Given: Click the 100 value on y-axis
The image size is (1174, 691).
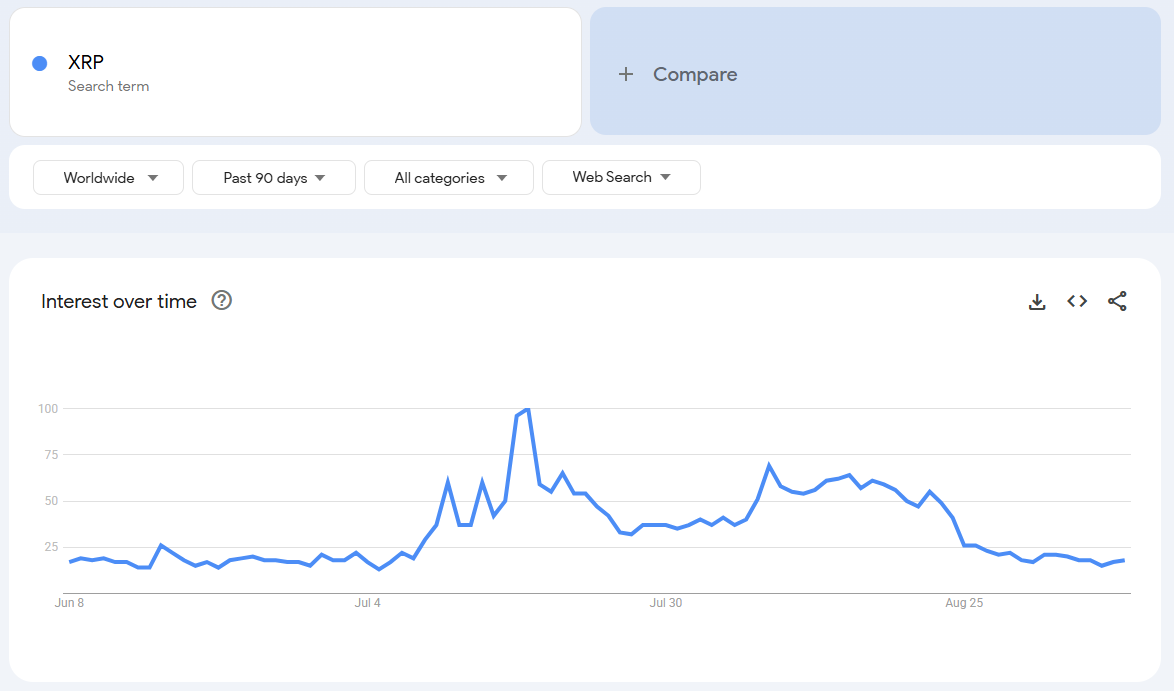Looking at the screenshot, I should [48, 408].
